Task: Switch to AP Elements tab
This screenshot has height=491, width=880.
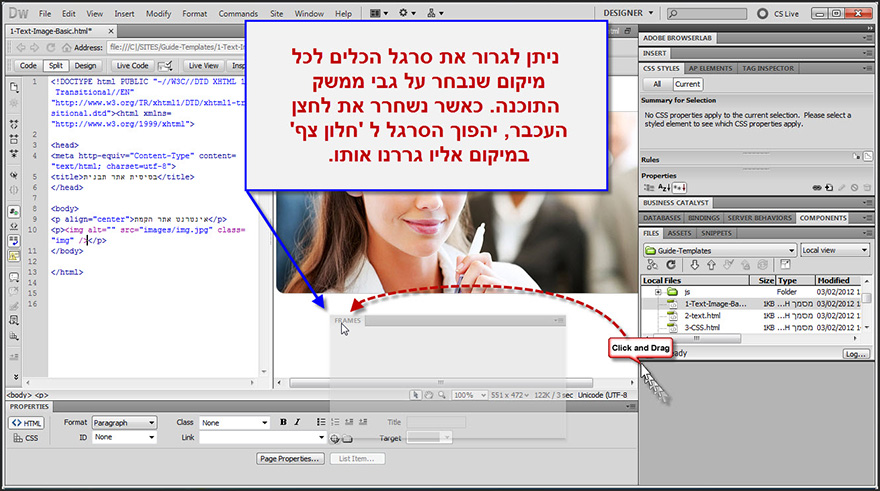Action: pos(711,68)
